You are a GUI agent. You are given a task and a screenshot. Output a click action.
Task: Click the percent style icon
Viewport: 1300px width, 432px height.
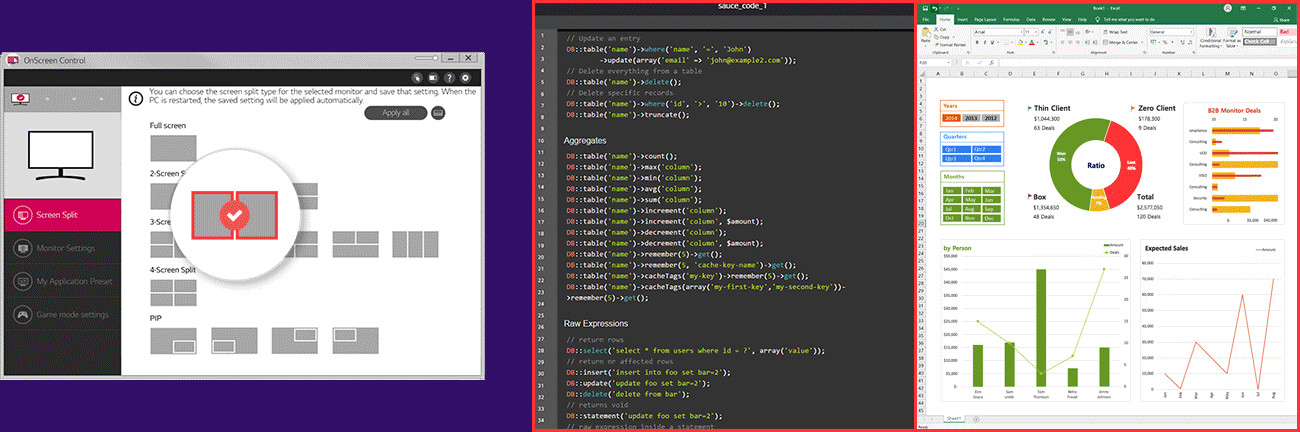(1165, 42)
